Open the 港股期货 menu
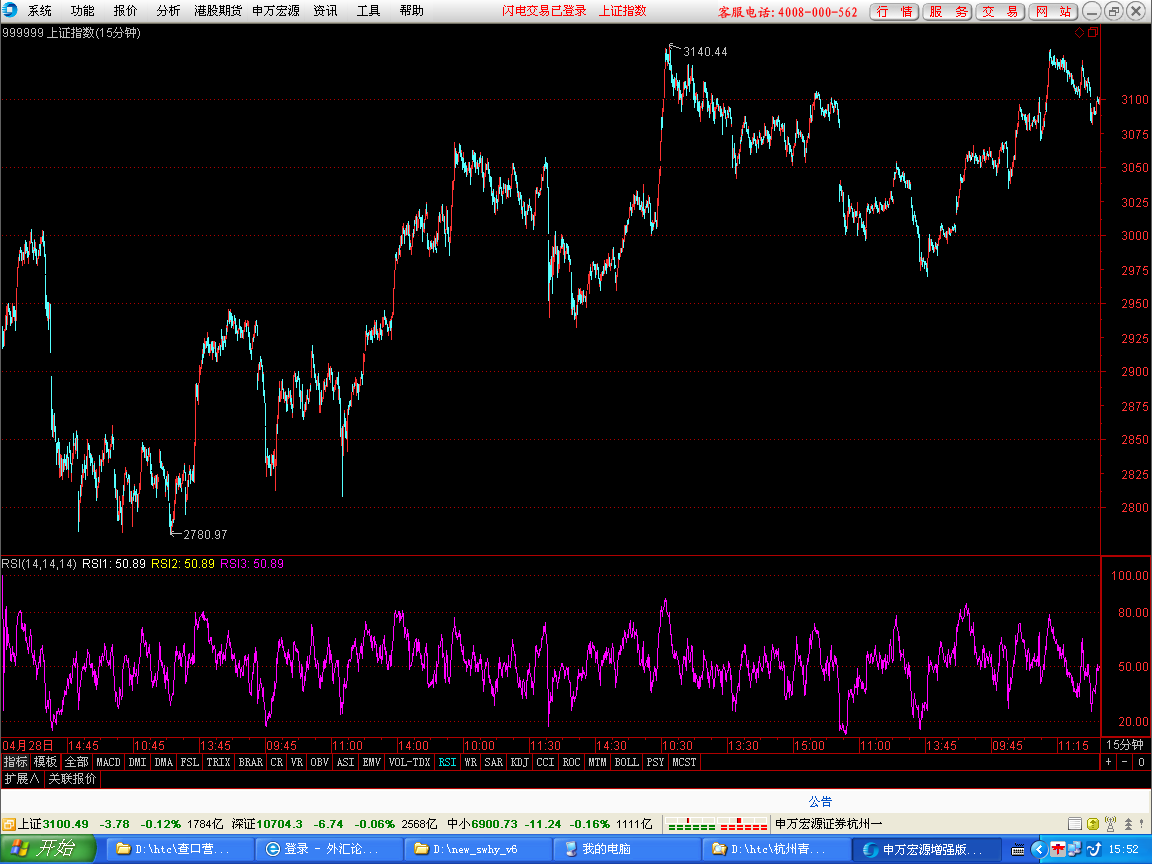The height and width of the screenshot is (864, 1152). 217,10
